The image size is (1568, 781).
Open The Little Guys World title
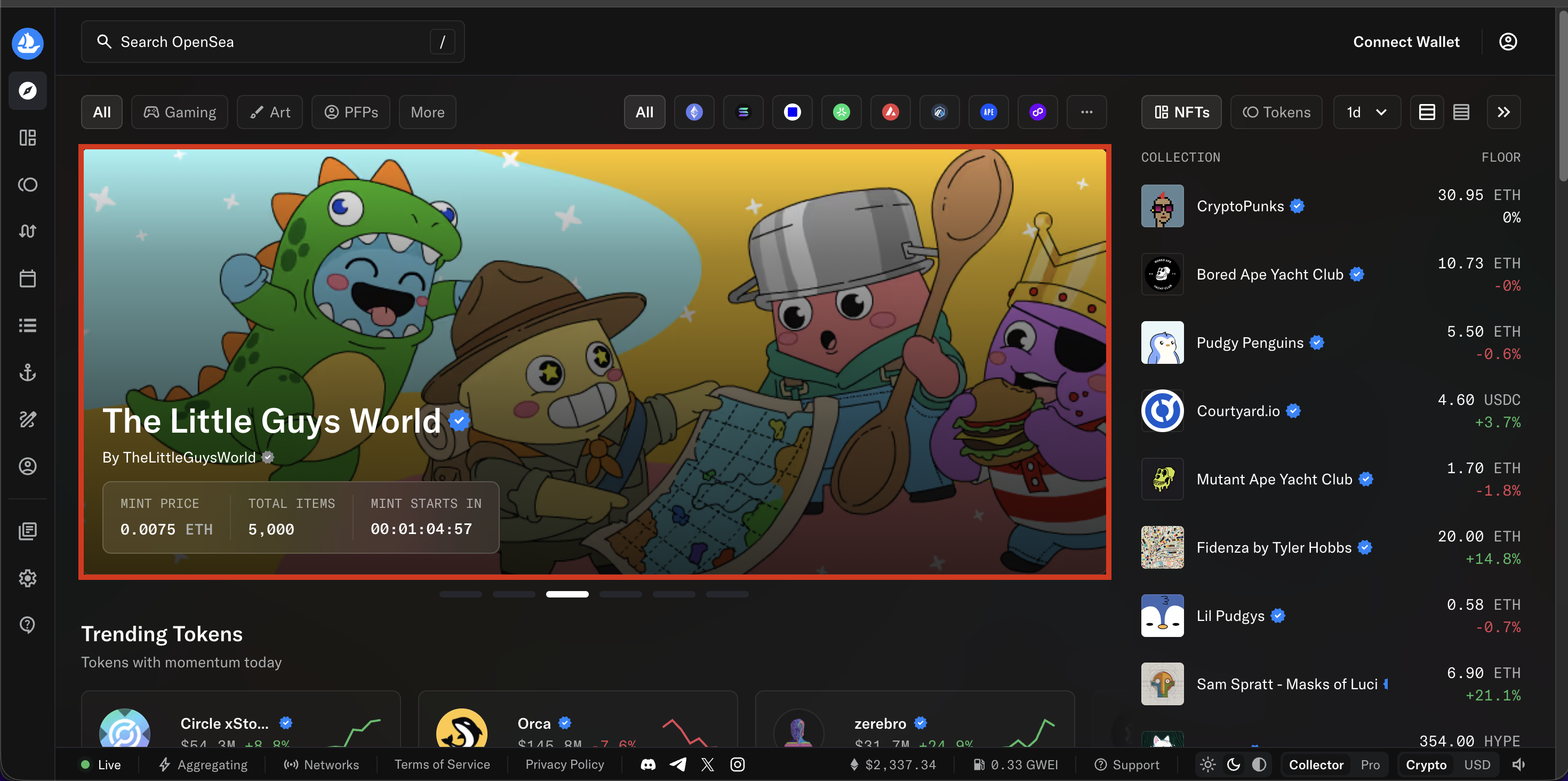pos(271,420)
